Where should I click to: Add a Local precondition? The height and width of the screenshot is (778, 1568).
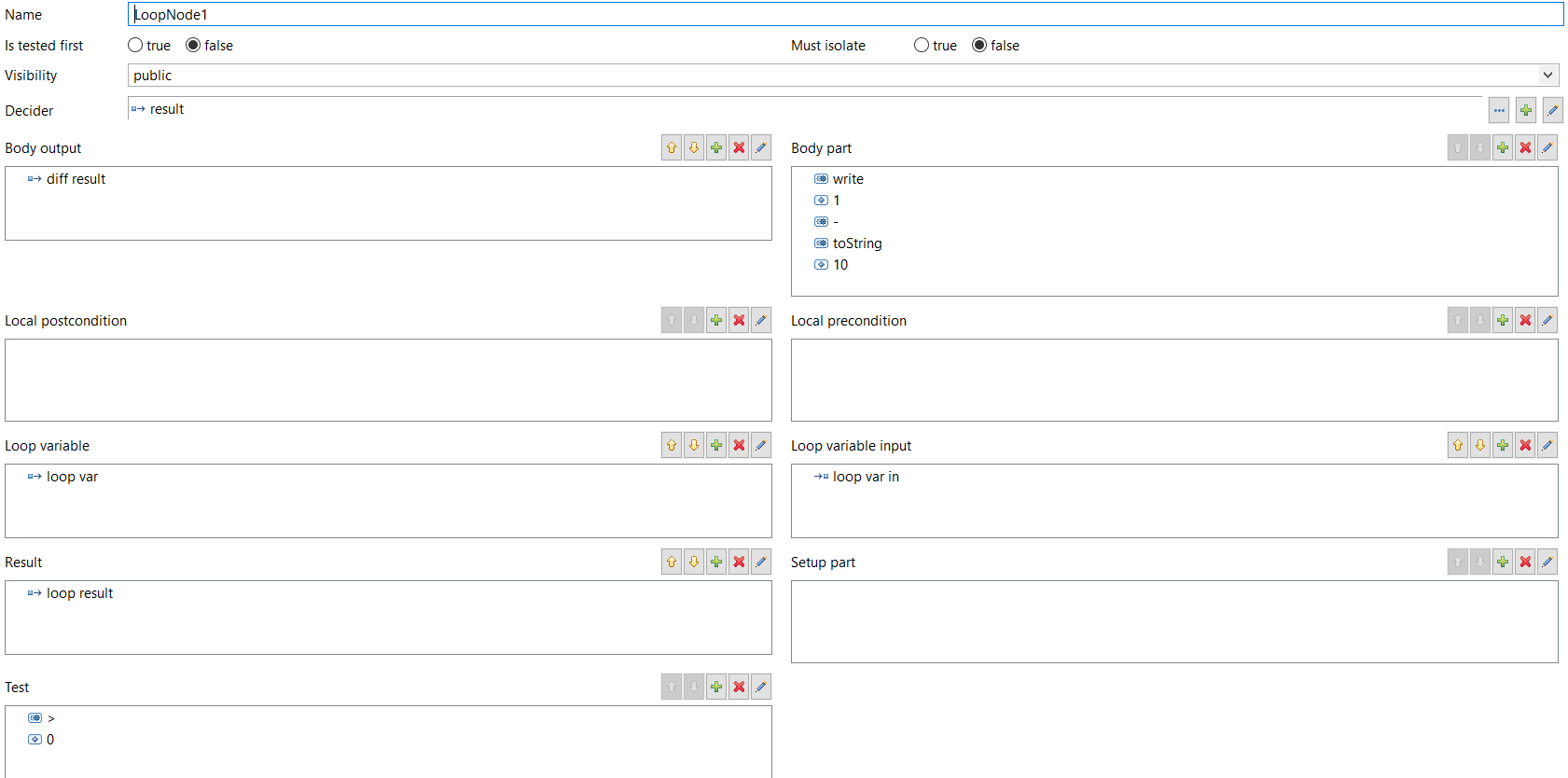(x=1503, y=320)
